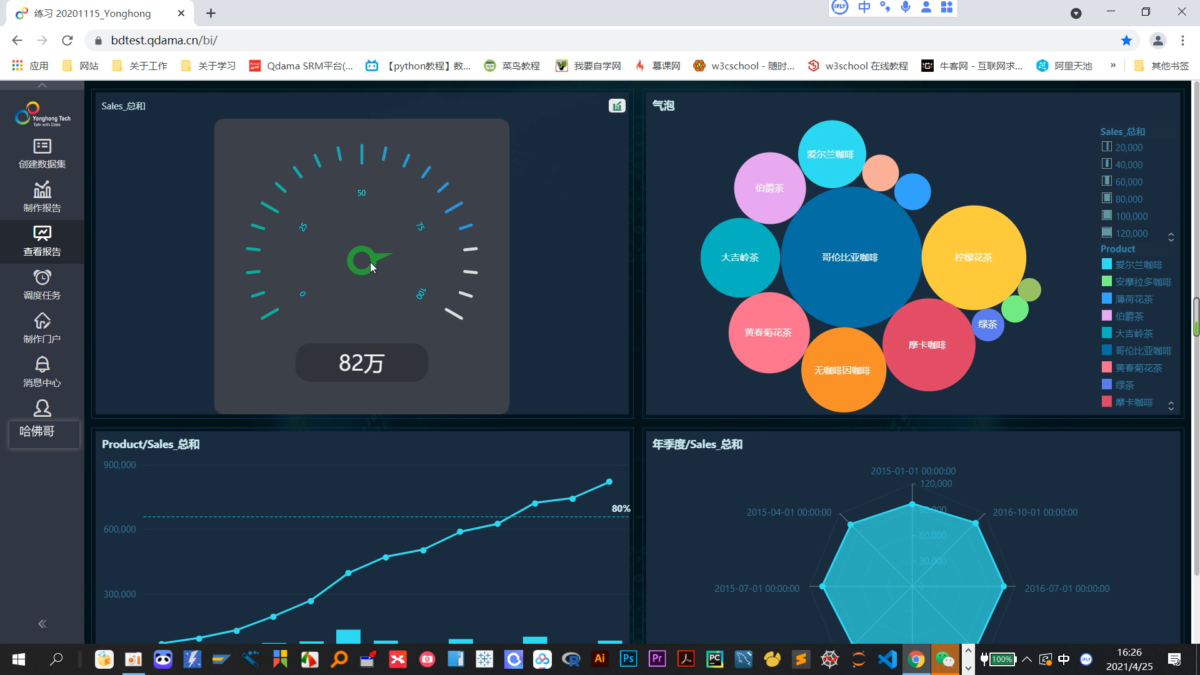
Task: Click the 年季度/Sales_总和 panel title
Action: 697,444
